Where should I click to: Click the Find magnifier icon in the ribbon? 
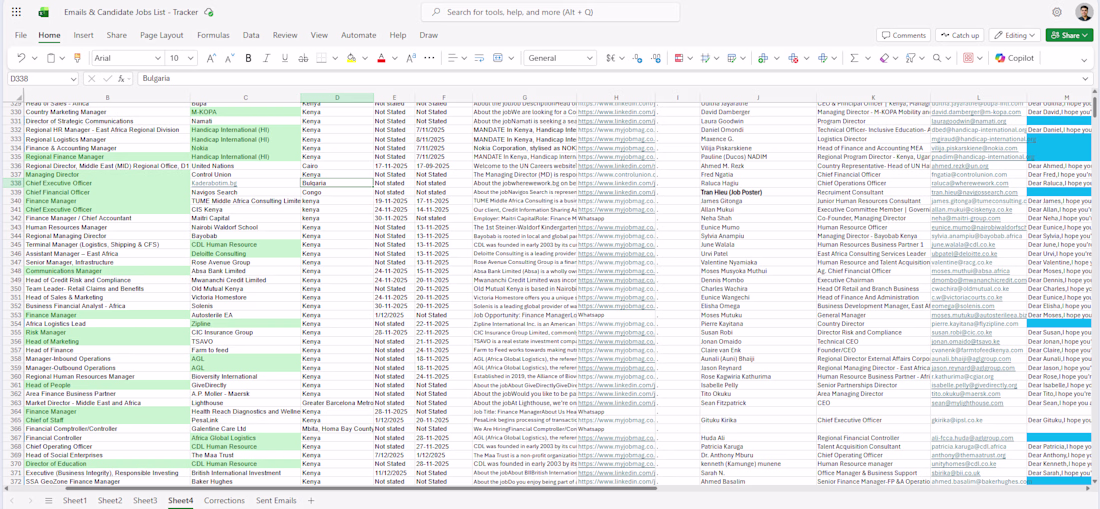[938, 58]
